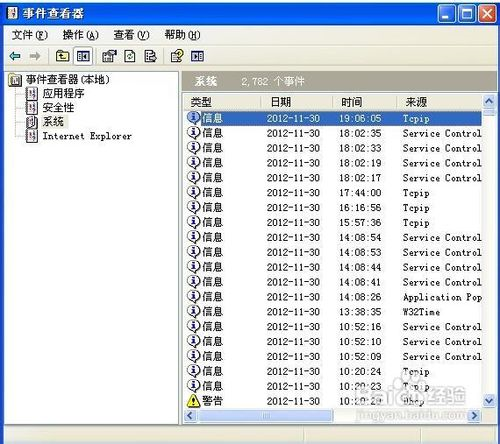Click the Up one level folder icon

click(62, 56)
